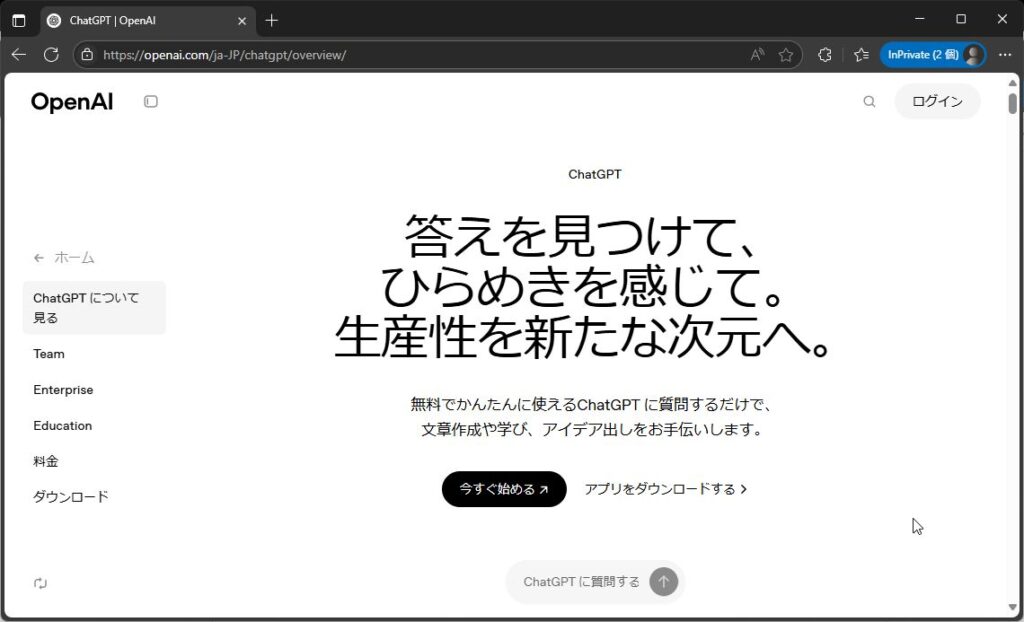Open a new browser tab
This screenshot has height=622, width=1024.
pyautogui.click(x=272, y=20)
